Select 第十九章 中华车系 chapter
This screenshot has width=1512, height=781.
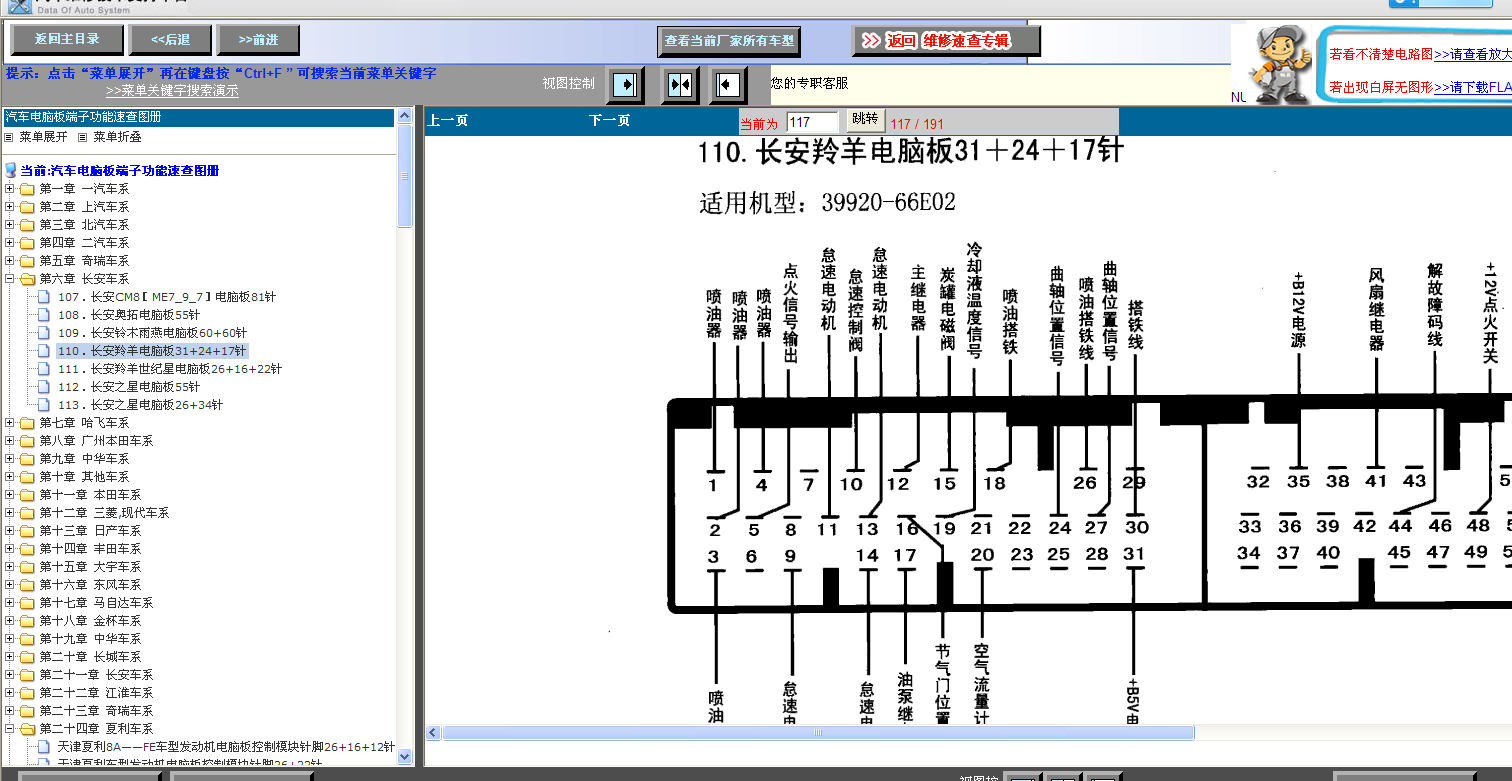click(90, 639)
